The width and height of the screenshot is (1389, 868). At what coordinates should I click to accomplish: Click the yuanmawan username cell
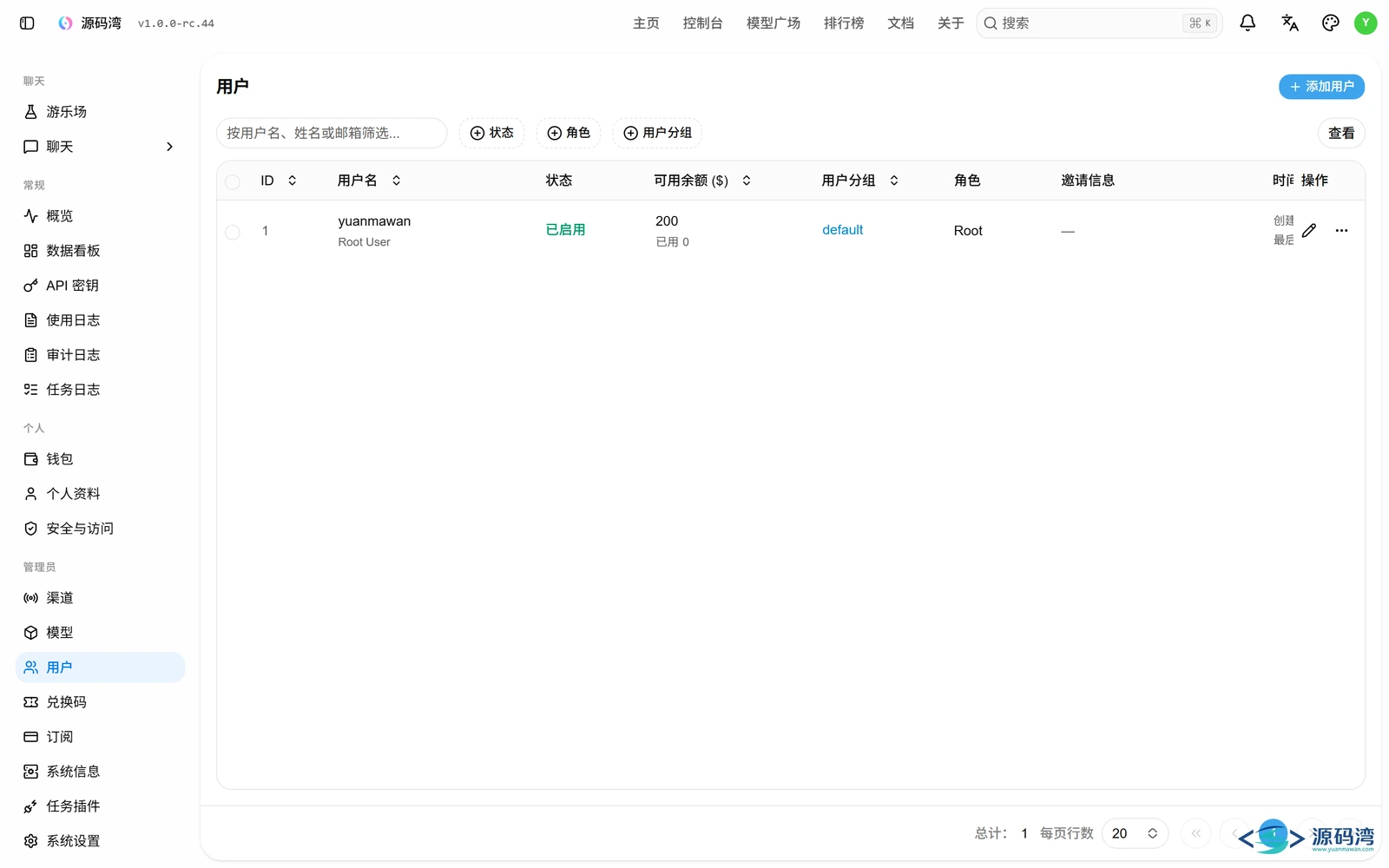pos(374,221)
